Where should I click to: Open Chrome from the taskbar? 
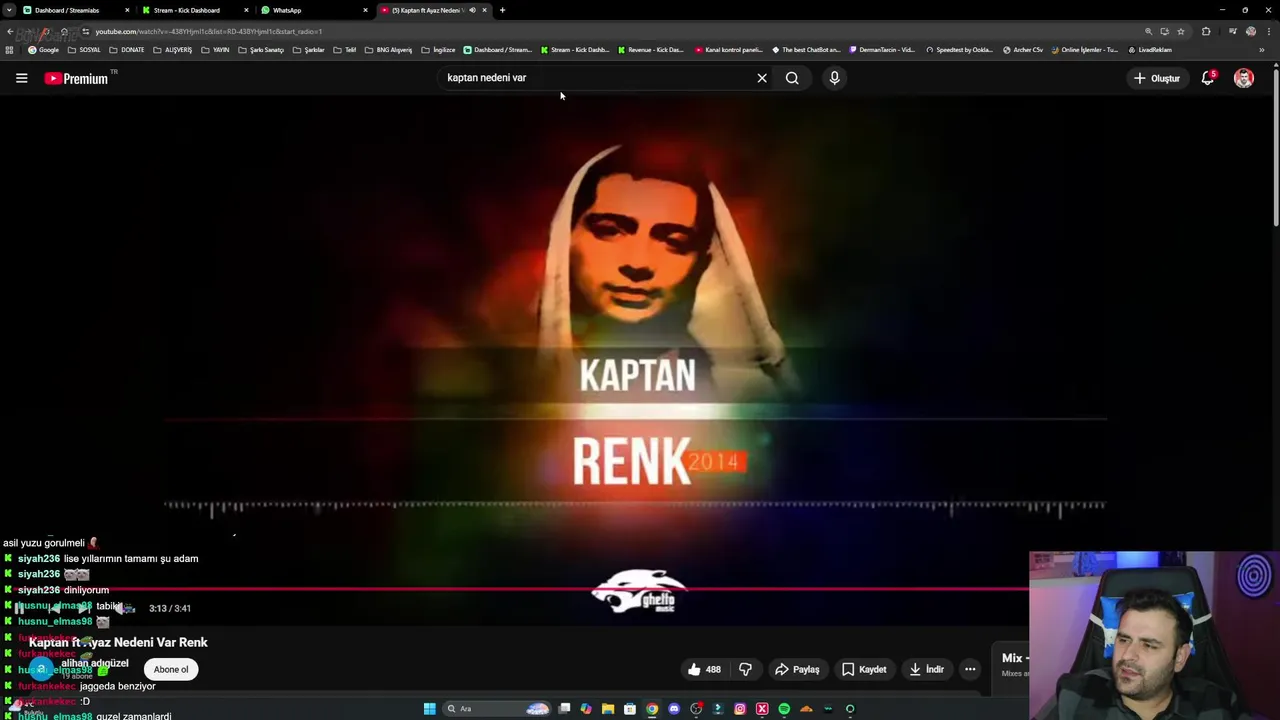pyautogui.click(x=652, y=709)
